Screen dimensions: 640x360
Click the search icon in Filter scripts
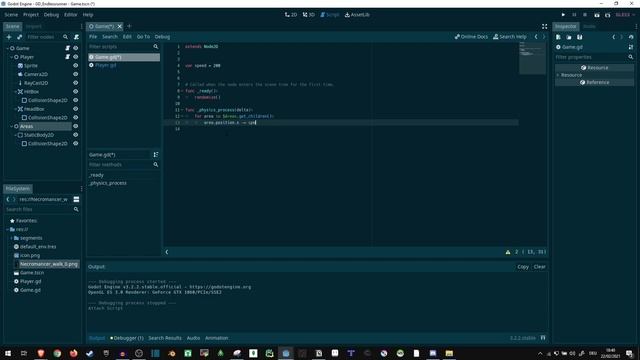[x=156, y=47]
